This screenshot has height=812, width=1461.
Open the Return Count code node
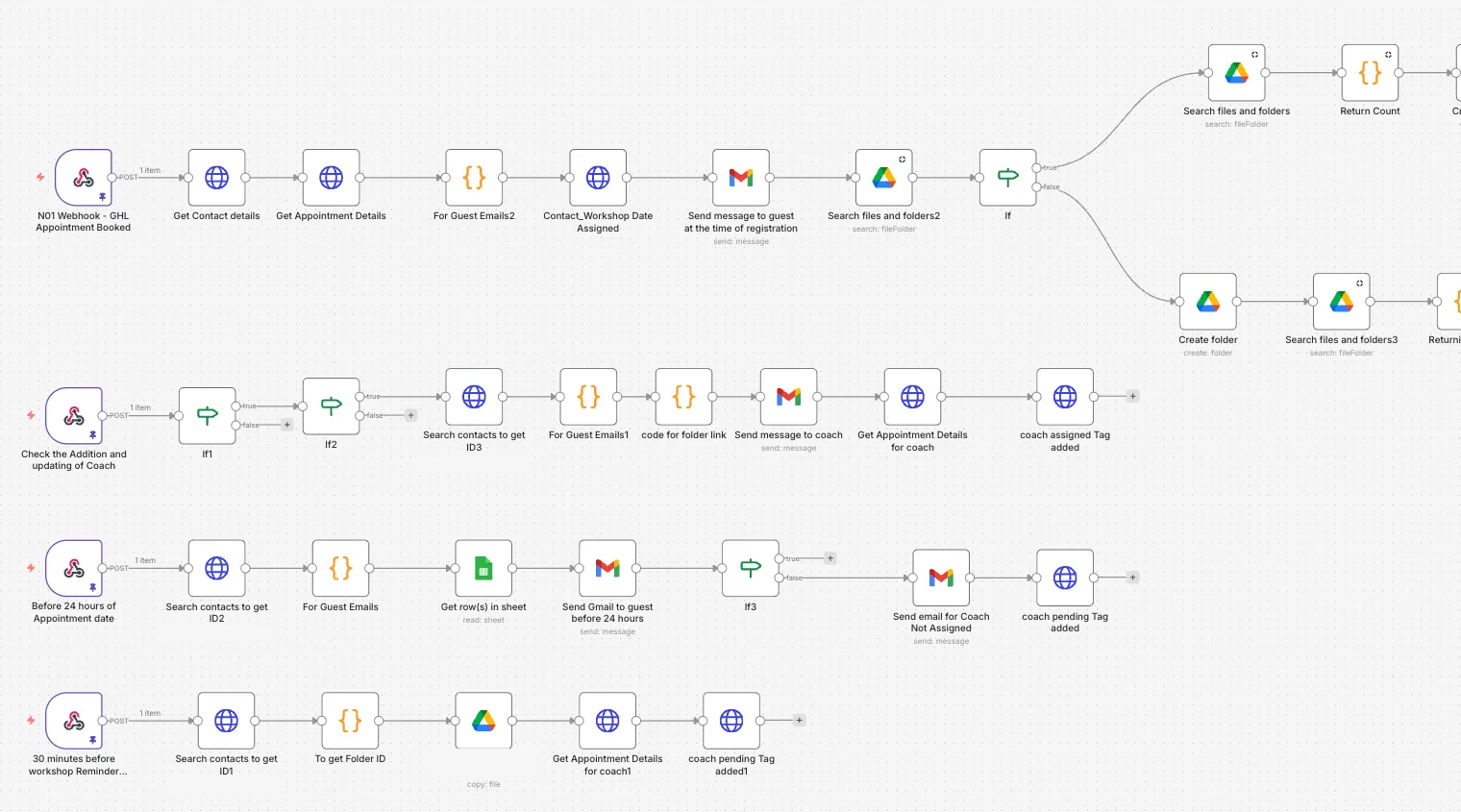coord(1371,72)
